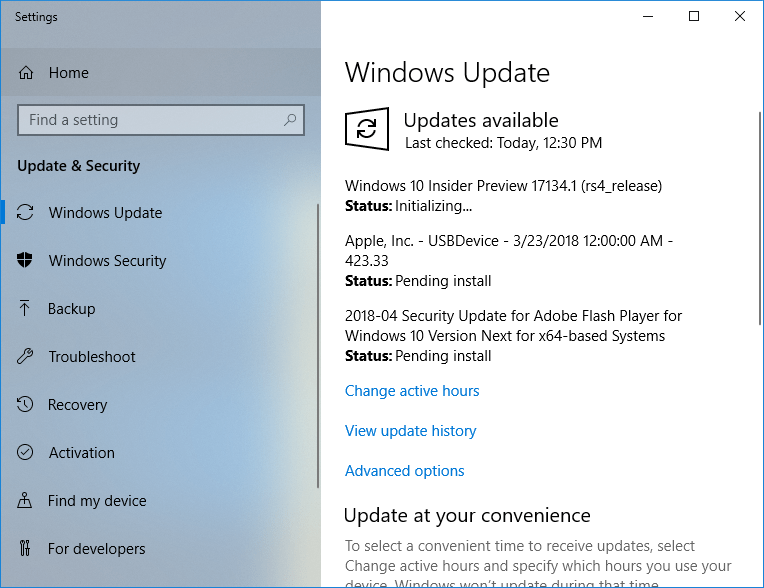Click the Updates available status text
764x588 pixels.
(x=481, y=120)
